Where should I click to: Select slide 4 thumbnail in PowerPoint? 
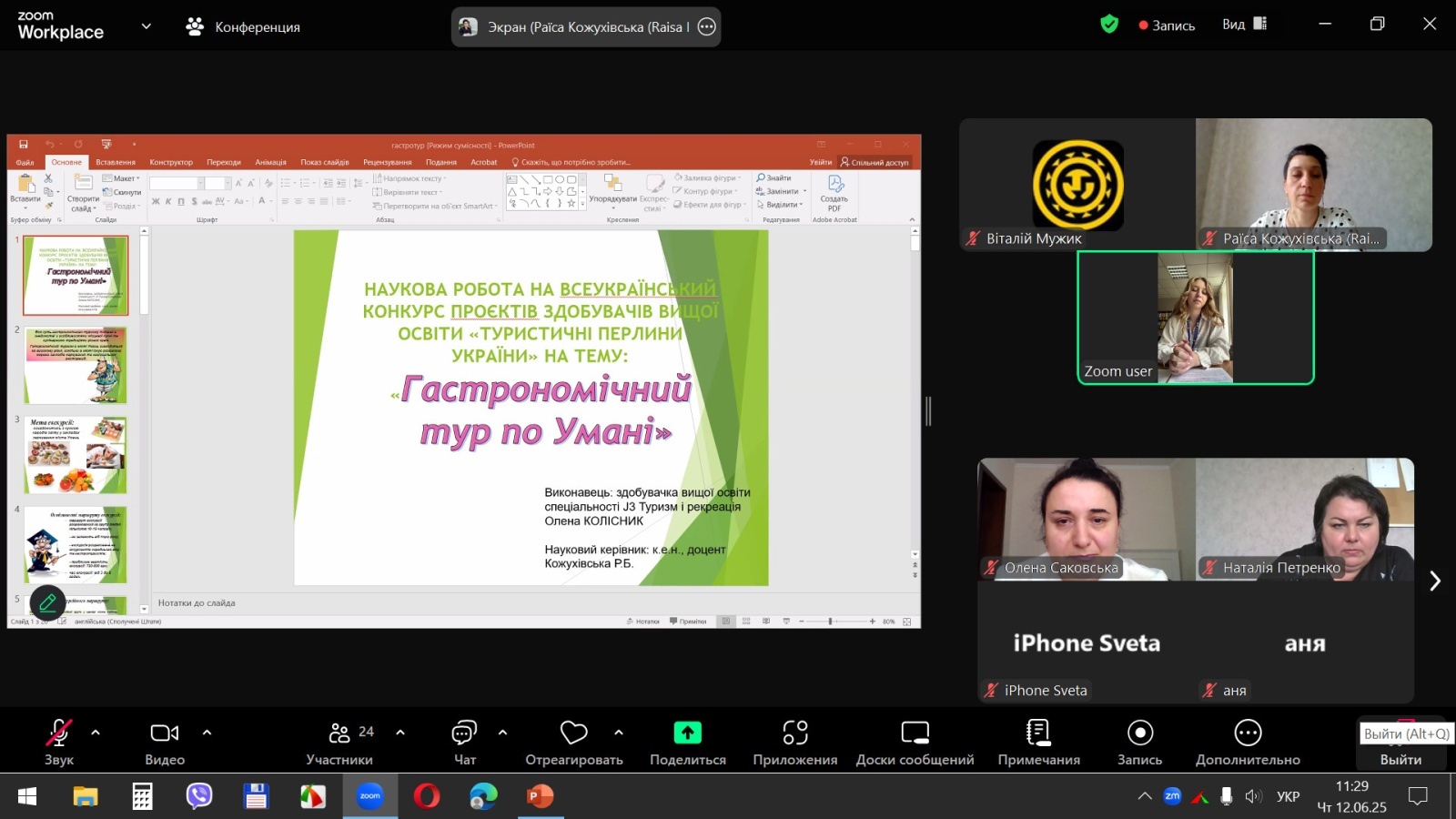76,544
